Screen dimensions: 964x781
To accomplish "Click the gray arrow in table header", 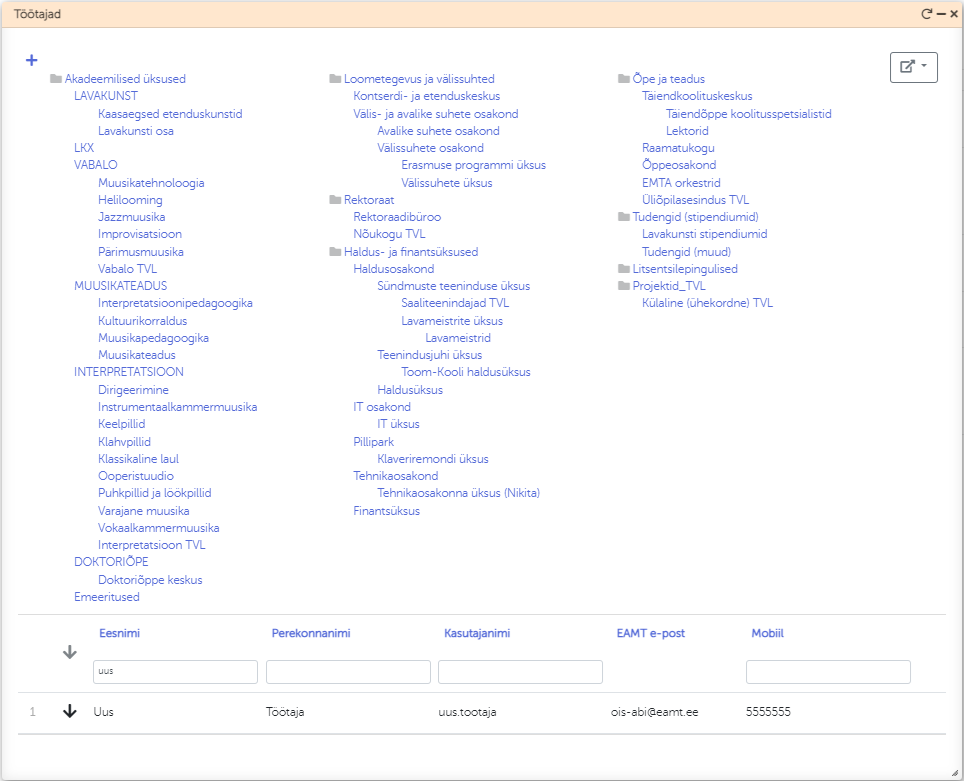I will [x=70, y=652].
